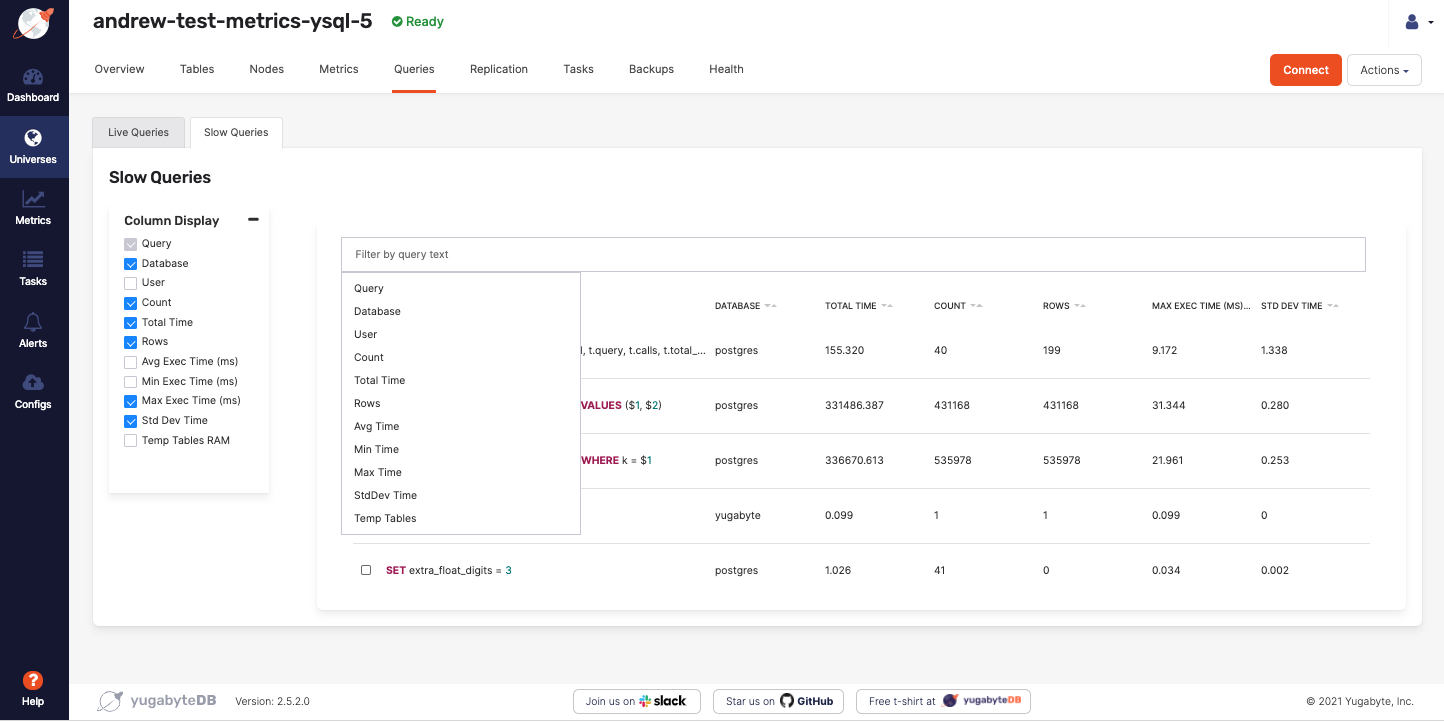Click the Yugabyte rocket logo
The image size is (1444, 723).
(33, 23)
